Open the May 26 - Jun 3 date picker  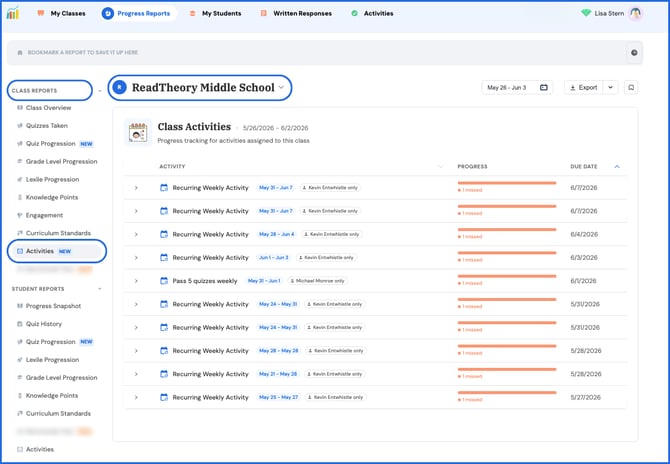517,88
